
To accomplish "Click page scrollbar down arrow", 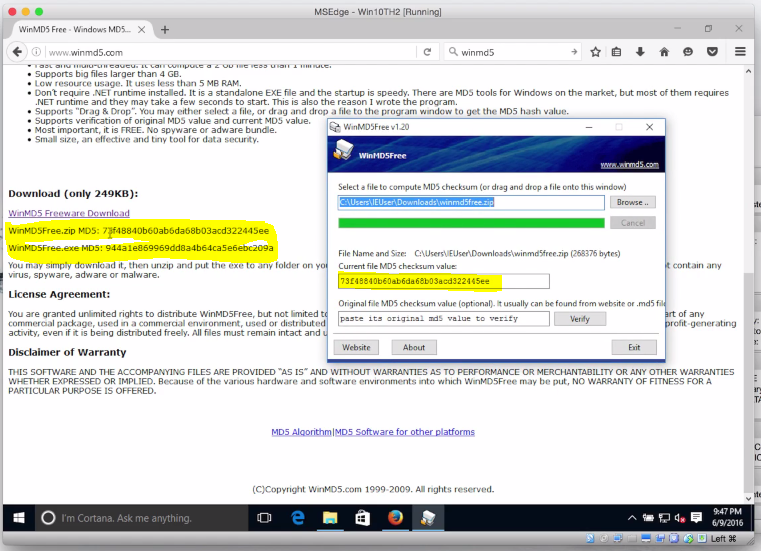I will click(x=748, y=498).
